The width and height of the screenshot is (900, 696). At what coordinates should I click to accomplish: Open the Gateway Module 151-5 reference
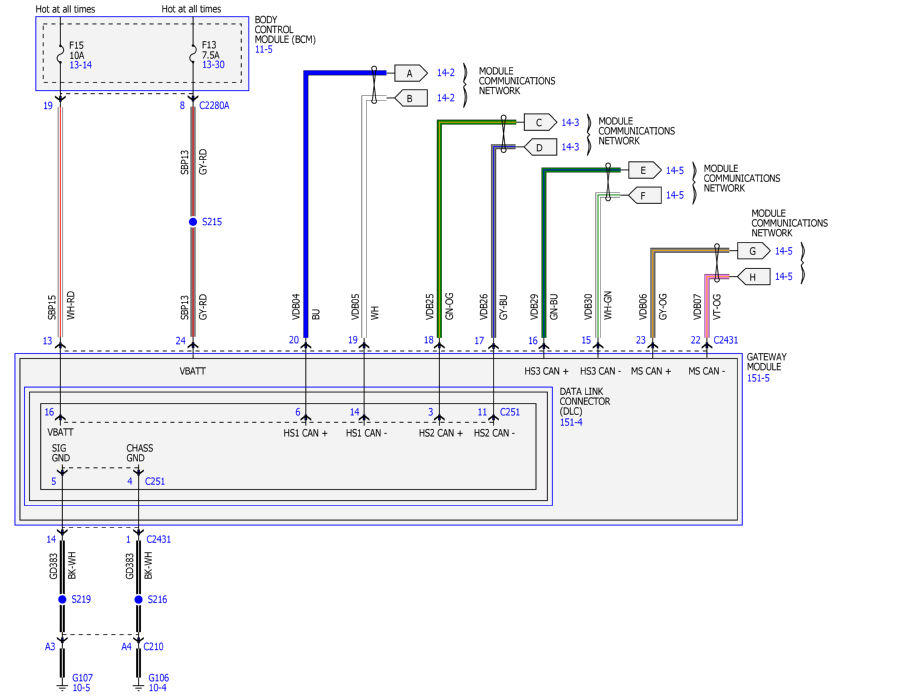pos(759,379)
